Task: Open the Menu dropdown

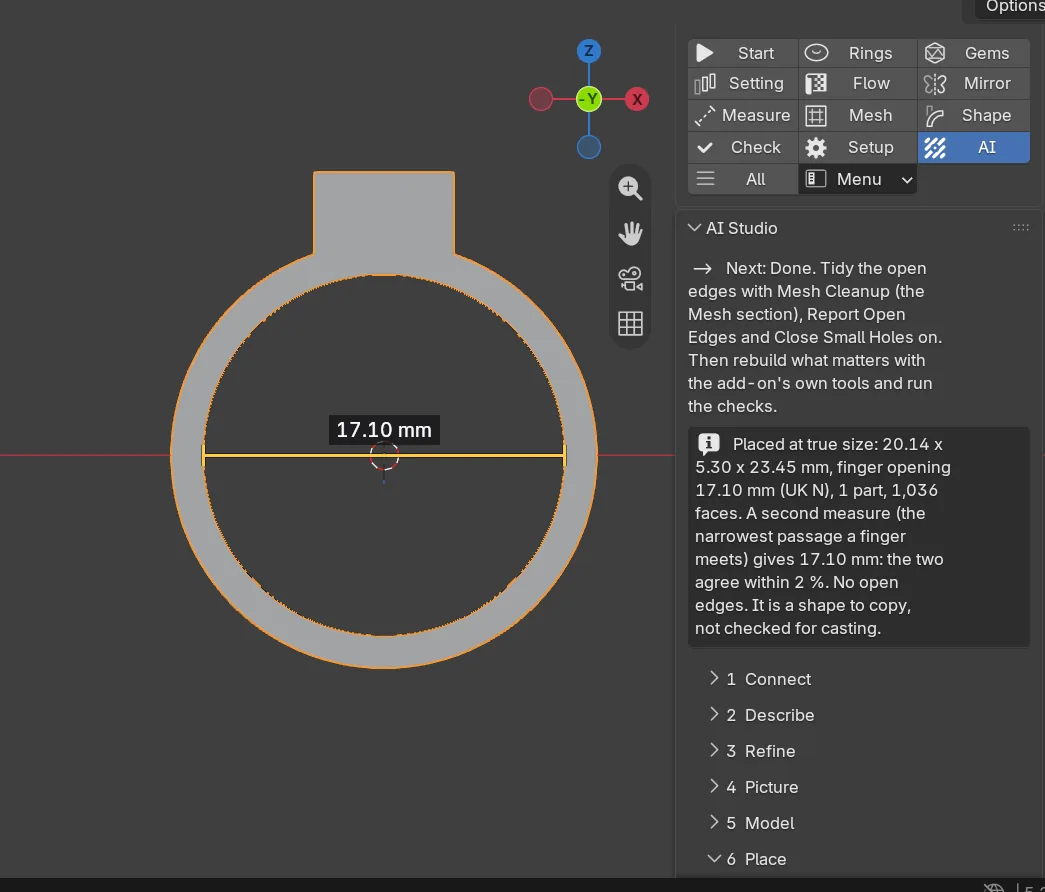Action: coord(858,179)
